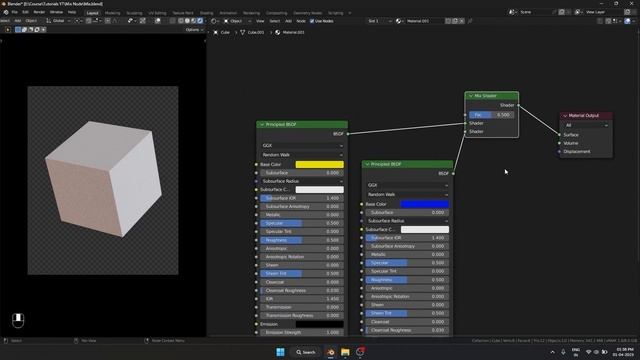The height and width of the screenshot is (360, 640).
Task: Open Random Walk dropdown on yellow BSDF
Action: pos(302,155)
